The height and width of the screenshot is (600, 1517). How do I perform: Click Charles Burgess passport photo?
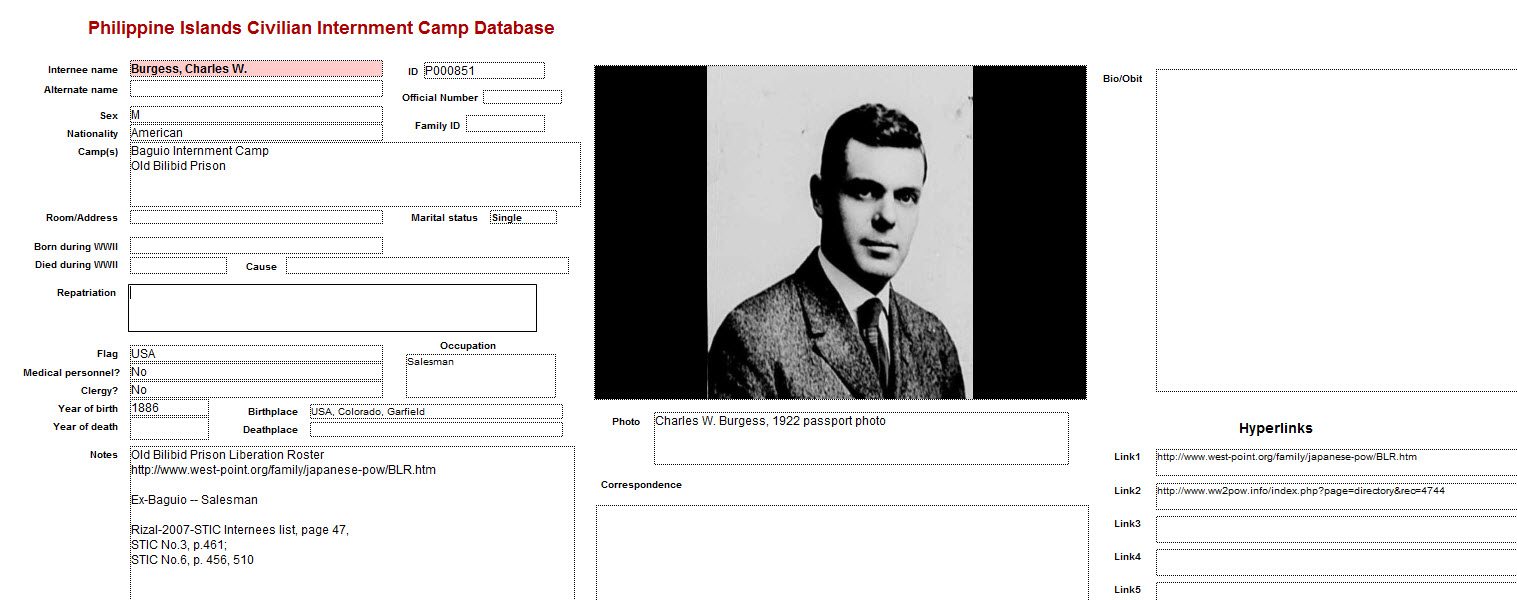840,233
